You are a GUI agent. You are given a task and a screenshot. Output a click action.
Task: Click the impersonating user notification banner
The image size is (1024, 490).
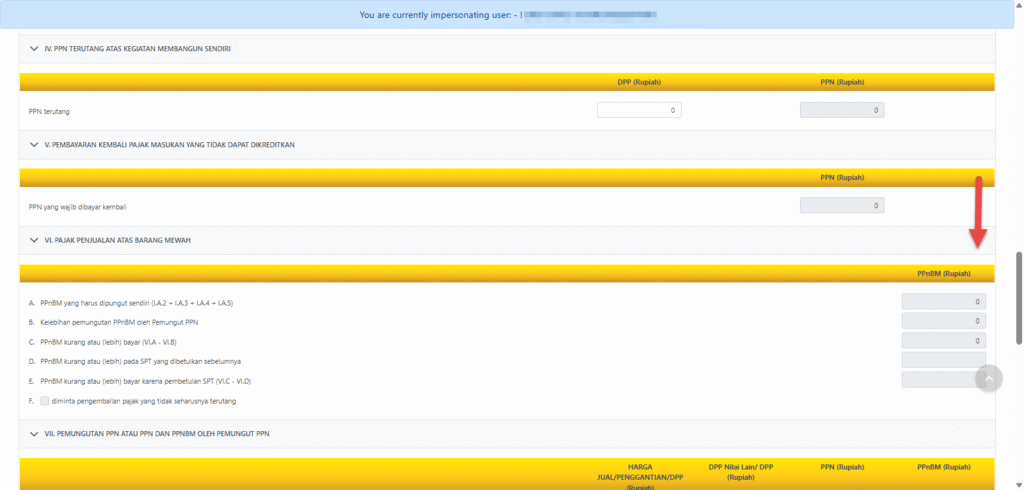[x=511, y=15]
